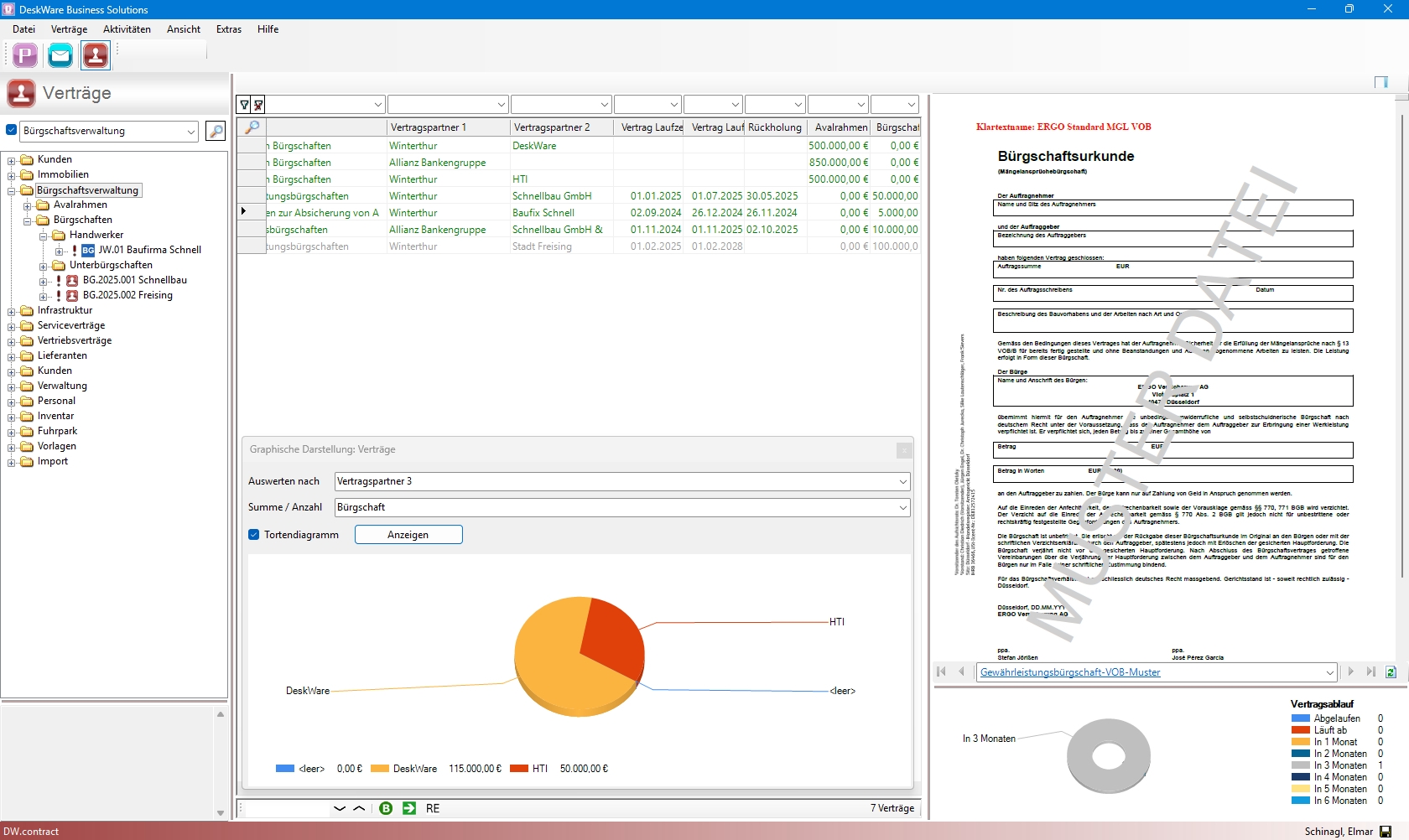Click the BG icon of JW.01 Baufirma Schnell
Screen dimensions: 1409x840
click(x=88, y=250)
